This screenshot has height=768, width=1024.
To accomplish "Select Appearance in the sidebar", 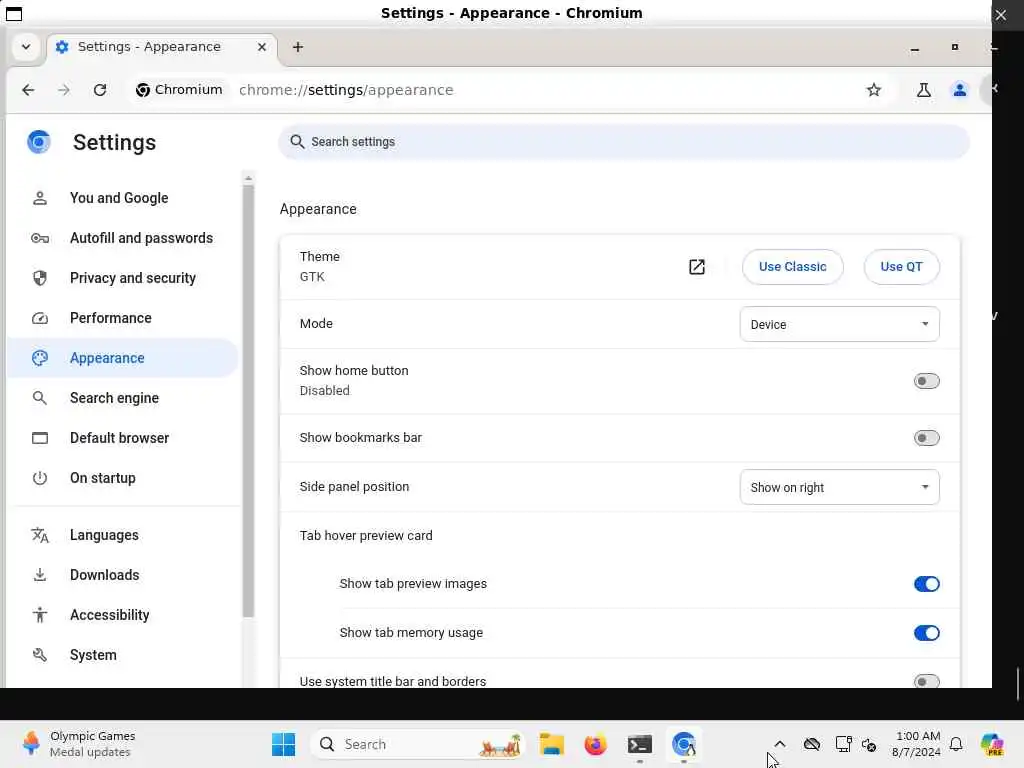I will (123, 358).
